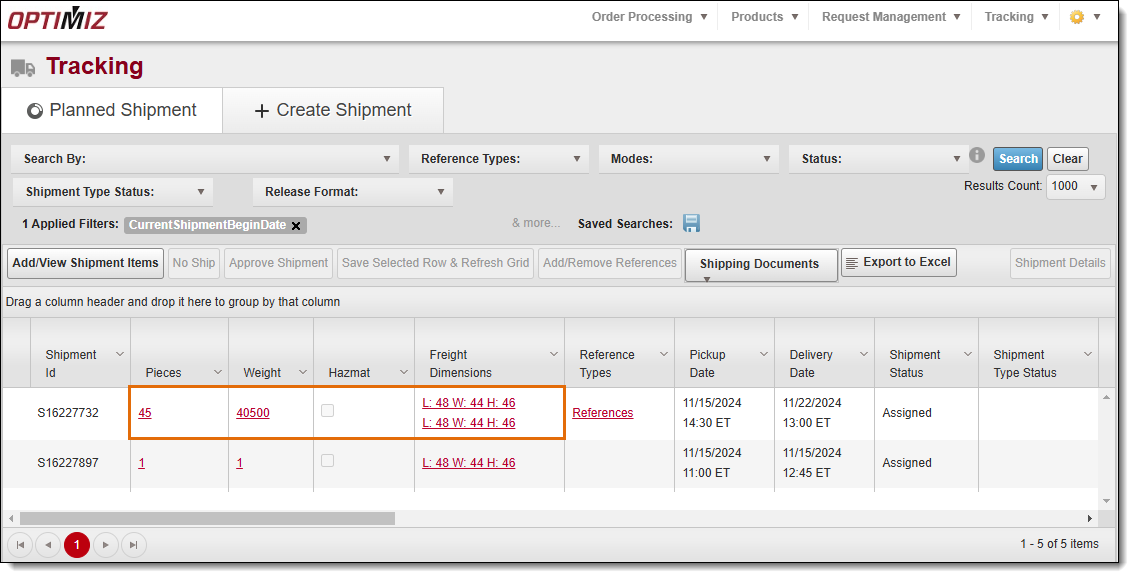Screen dimensions: 1134x578
Task: Jump to the last page of results
Action: pos(134,545)
